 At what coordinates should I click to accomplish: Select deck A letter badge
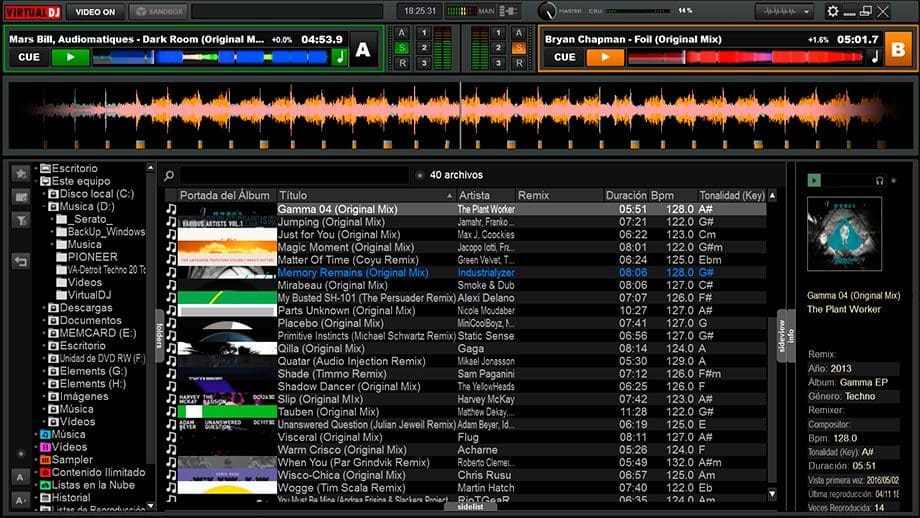pos(363,50)
